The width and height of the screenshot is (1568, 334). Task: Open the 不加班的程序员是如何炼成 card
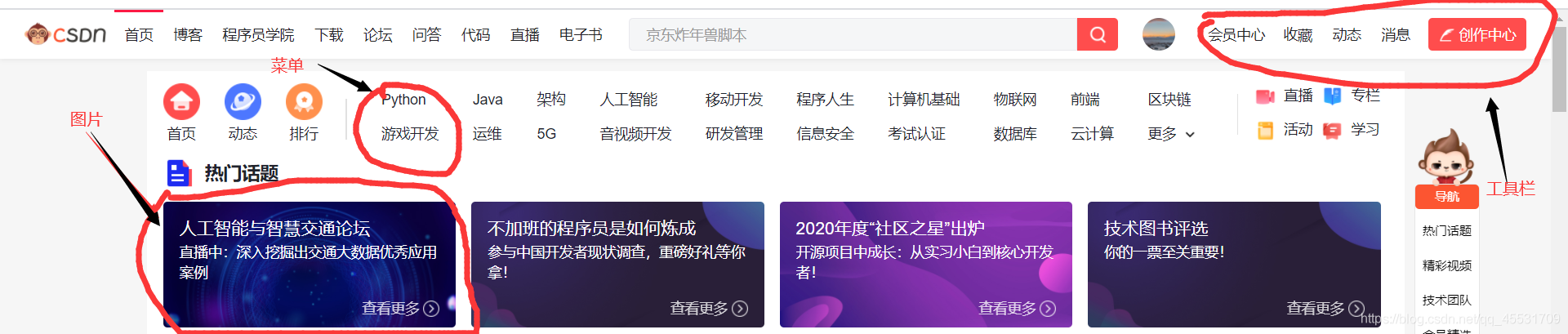pos(617,265)
